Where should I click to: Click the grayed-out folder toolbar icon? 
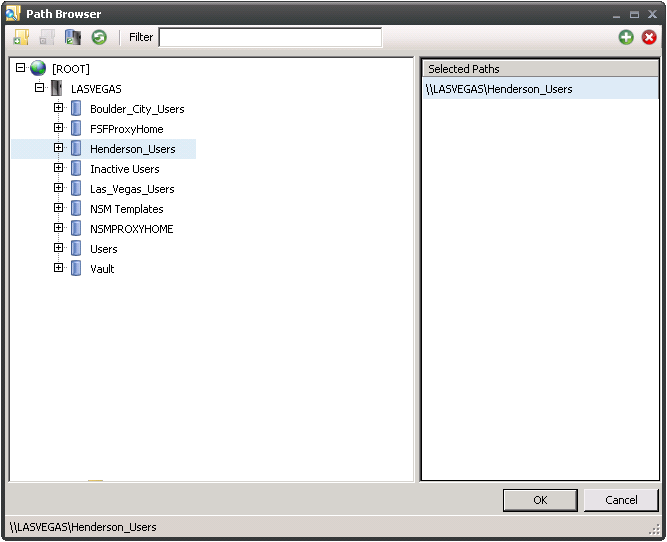(x=47, y=37)
